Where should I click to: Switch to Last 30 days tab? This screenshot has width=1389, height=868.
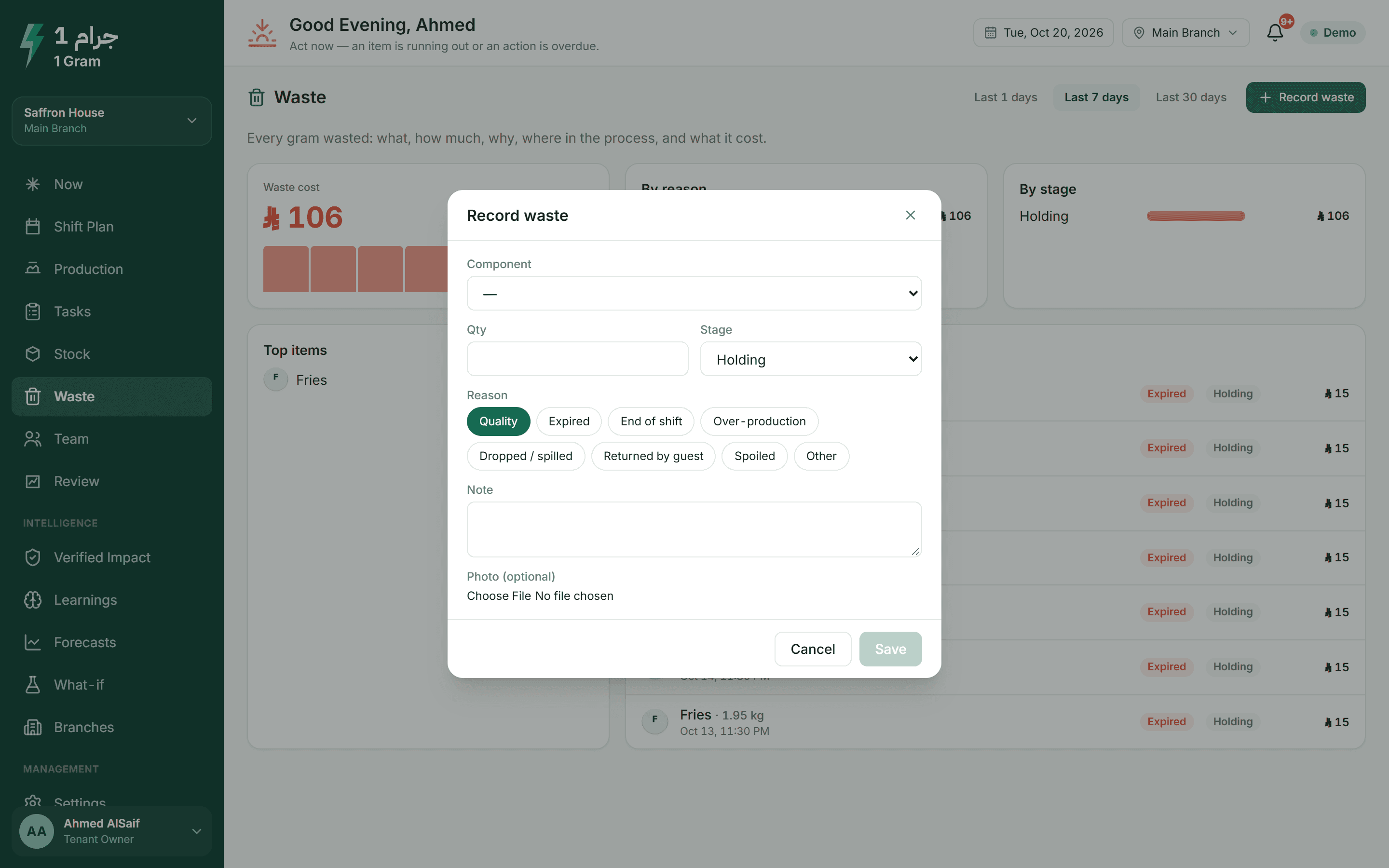pyautogui.click(x=1190, y=97)
